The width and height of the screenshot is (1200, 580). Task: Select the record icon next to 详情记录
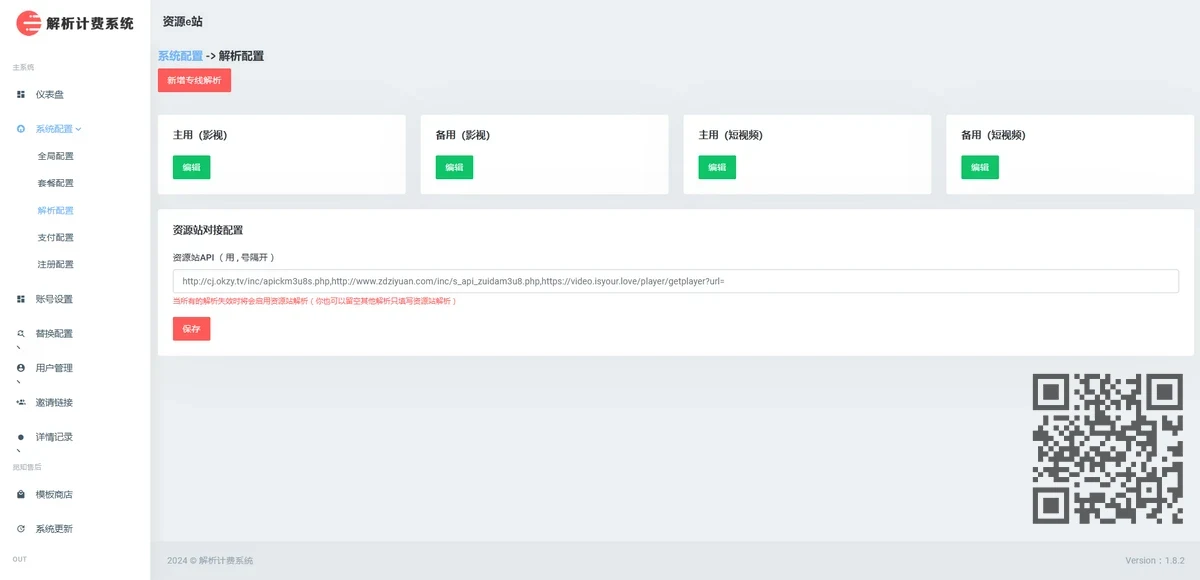(22, 435)
